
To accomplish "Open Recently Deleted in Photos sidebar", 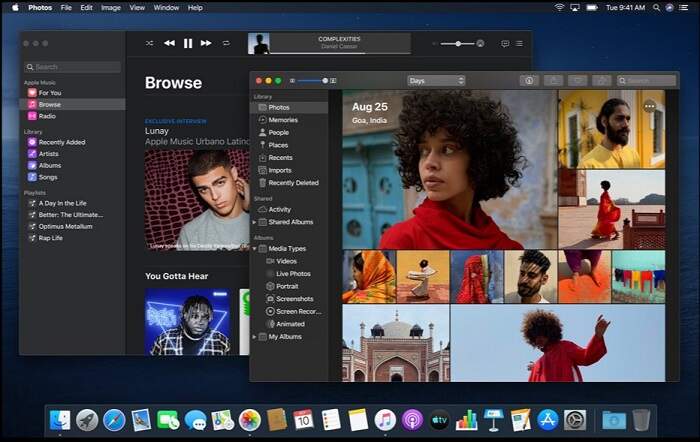I will 292,183.
